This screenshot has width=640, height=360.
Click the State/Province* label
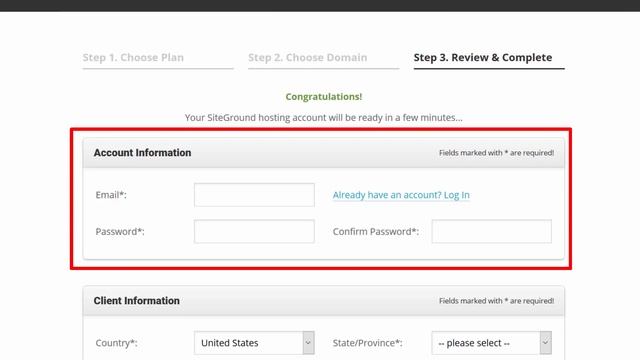coord(367,343)
